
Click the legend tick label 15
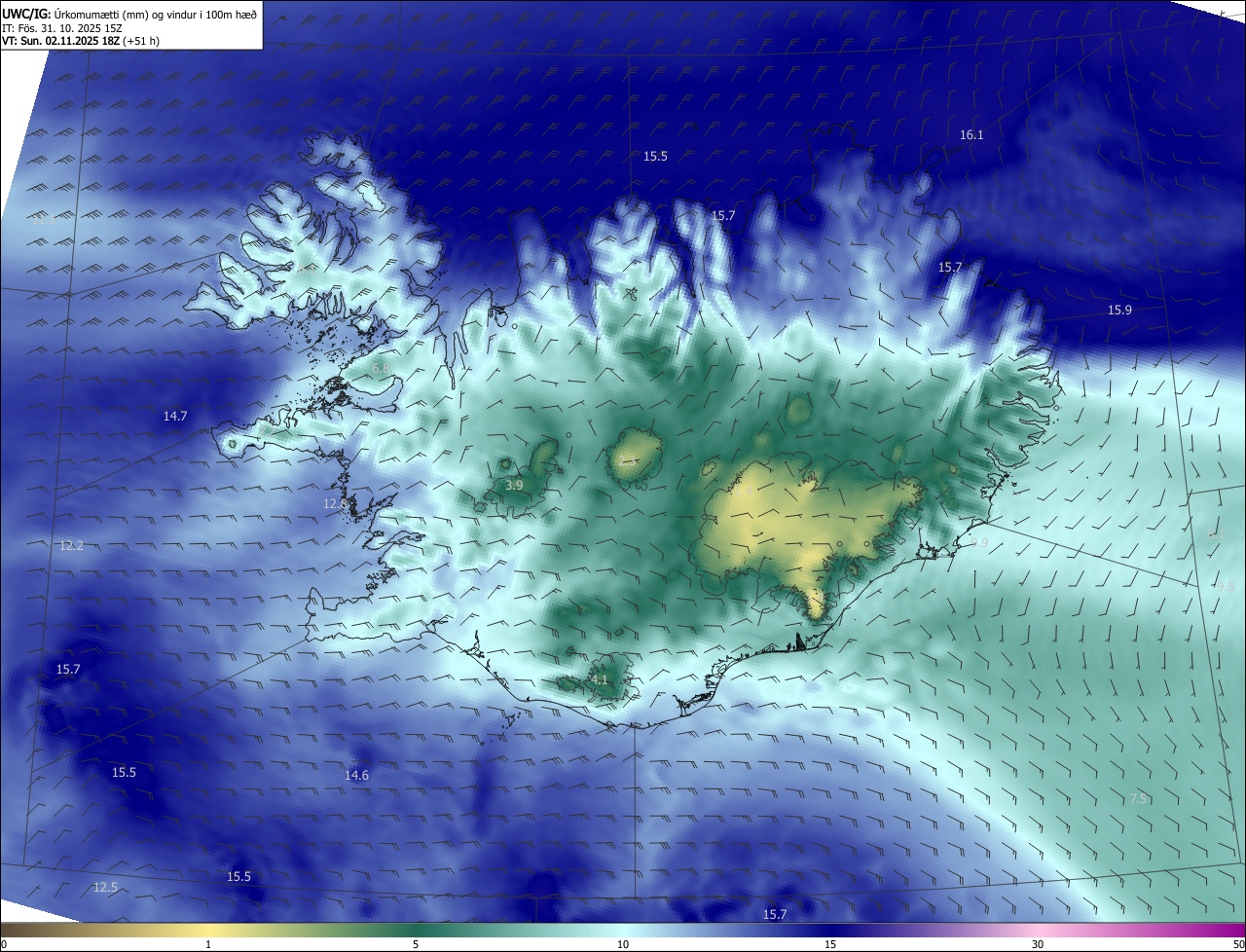coord(830,944)
